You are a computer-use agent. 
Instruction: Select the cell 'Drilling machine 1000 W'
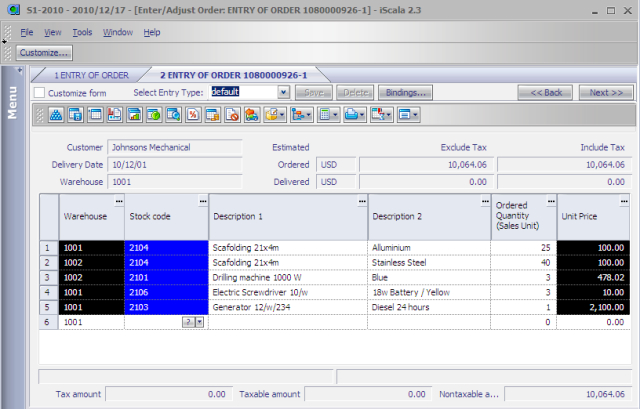[x=288, y=278]
